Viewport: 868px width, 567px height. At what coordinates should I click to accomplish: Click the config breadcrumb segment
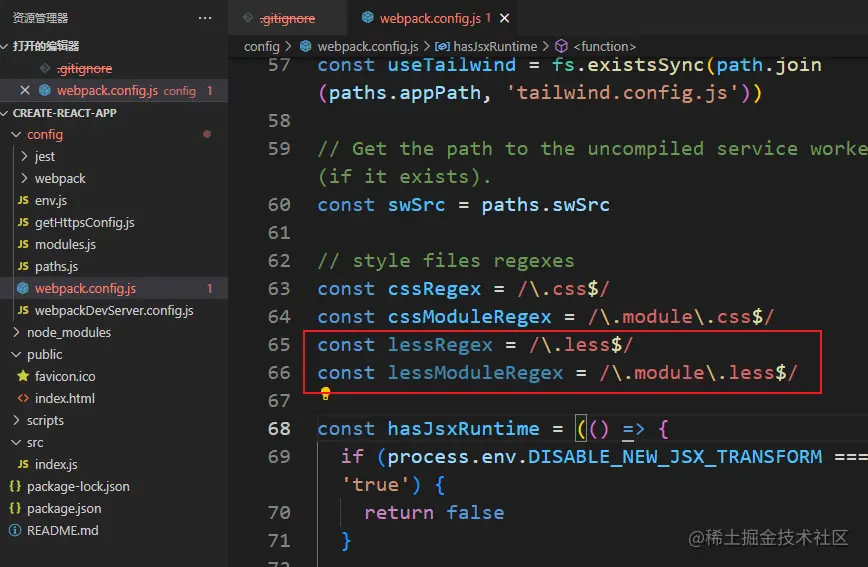(261, 47)
